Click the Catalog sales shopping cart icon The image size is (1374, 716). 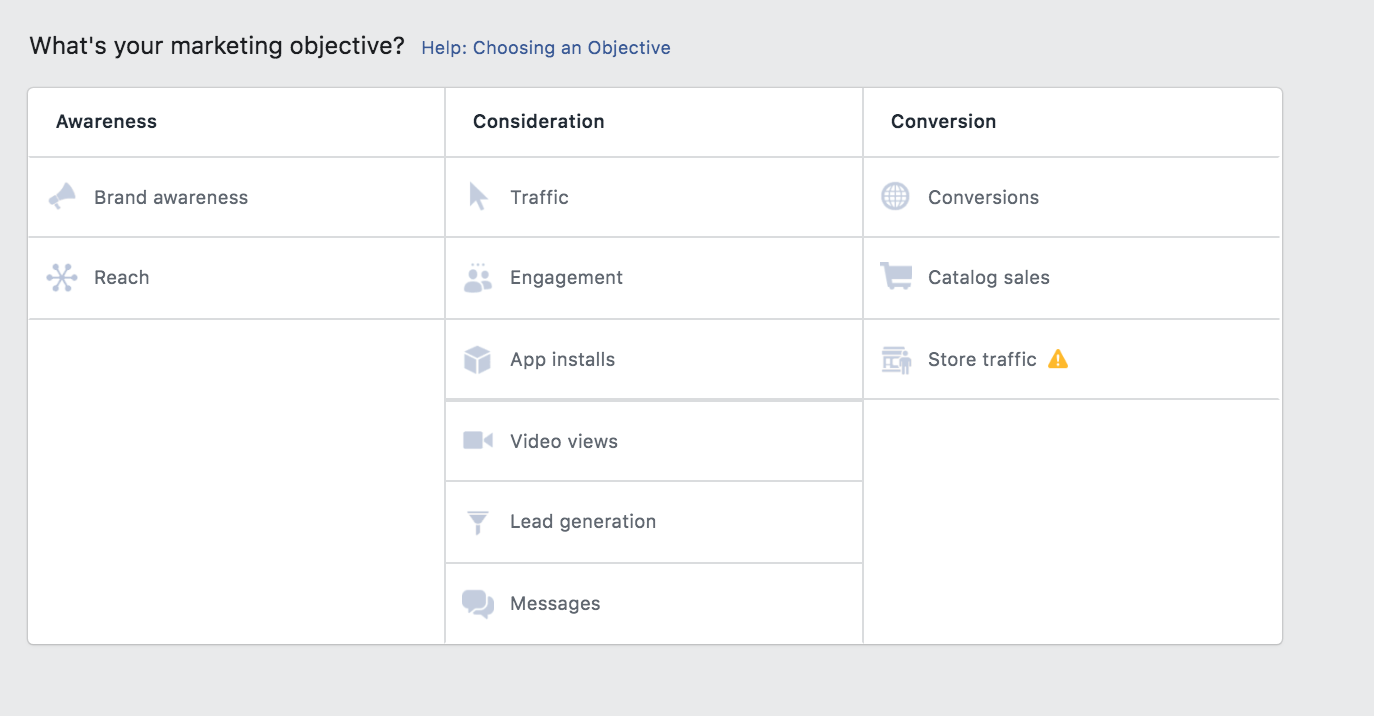[x=895, y=277]
